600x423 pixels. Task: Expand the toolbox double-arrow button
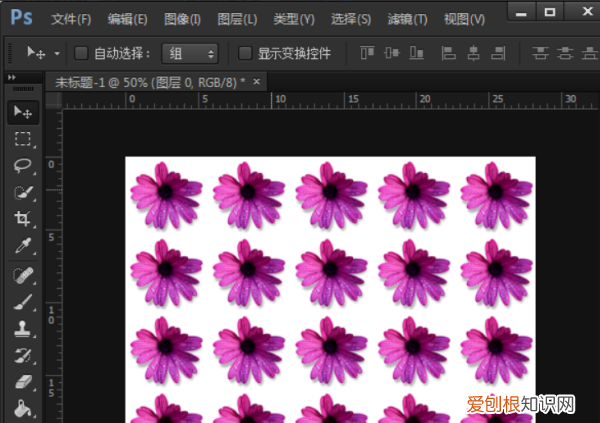pos(12,77)
